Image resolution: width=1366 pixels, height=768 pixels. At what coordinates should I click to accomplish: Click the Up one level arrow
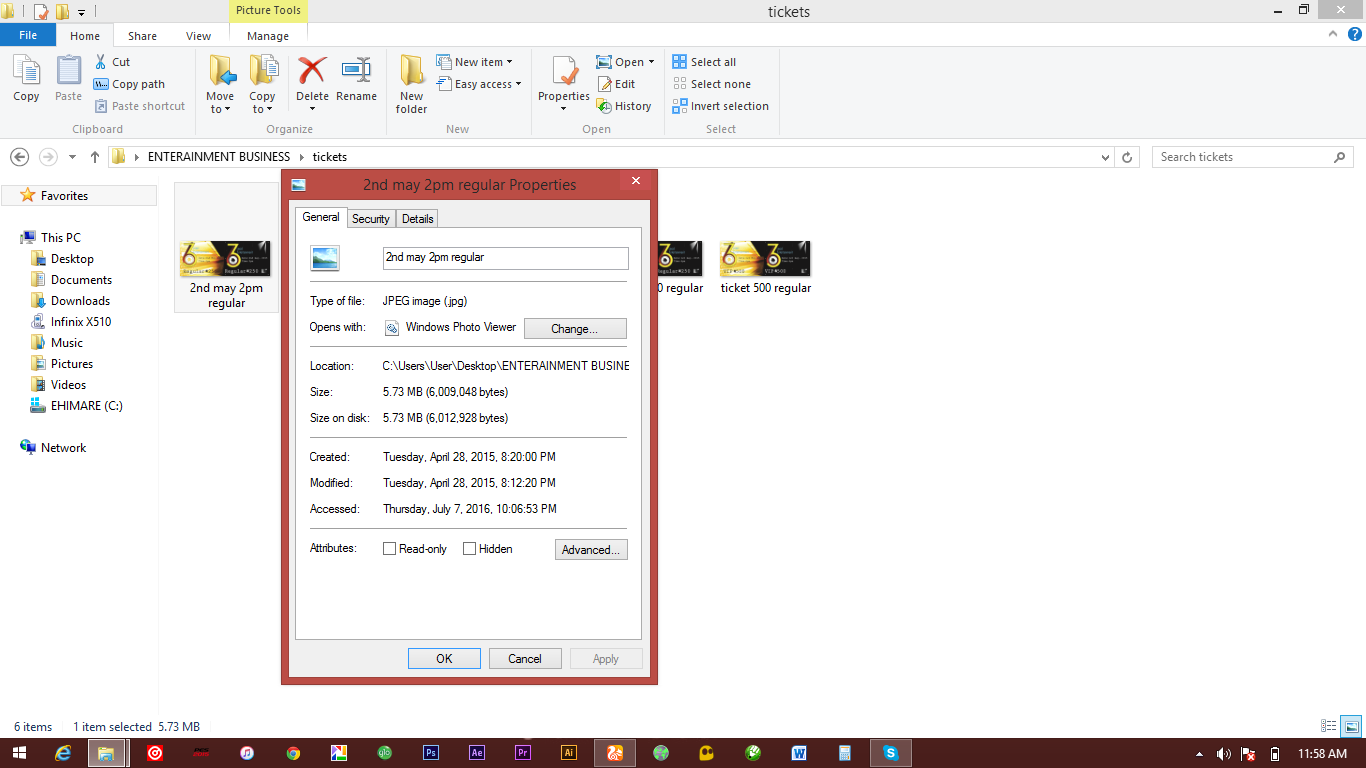tap(95, 157)
